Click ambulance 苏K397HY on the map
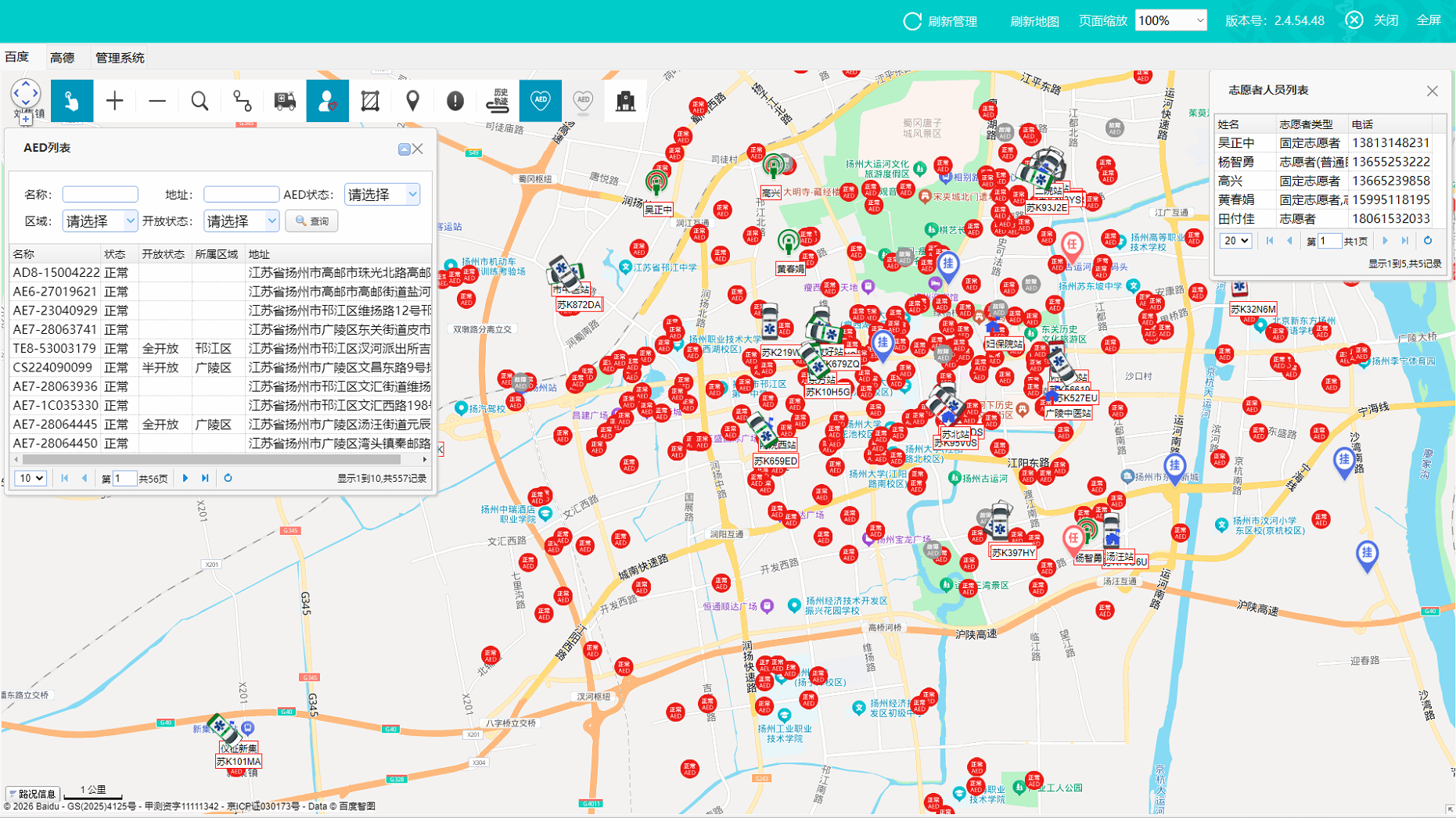The height and width of the screenshot is (818, 1456). click(999, 521)
